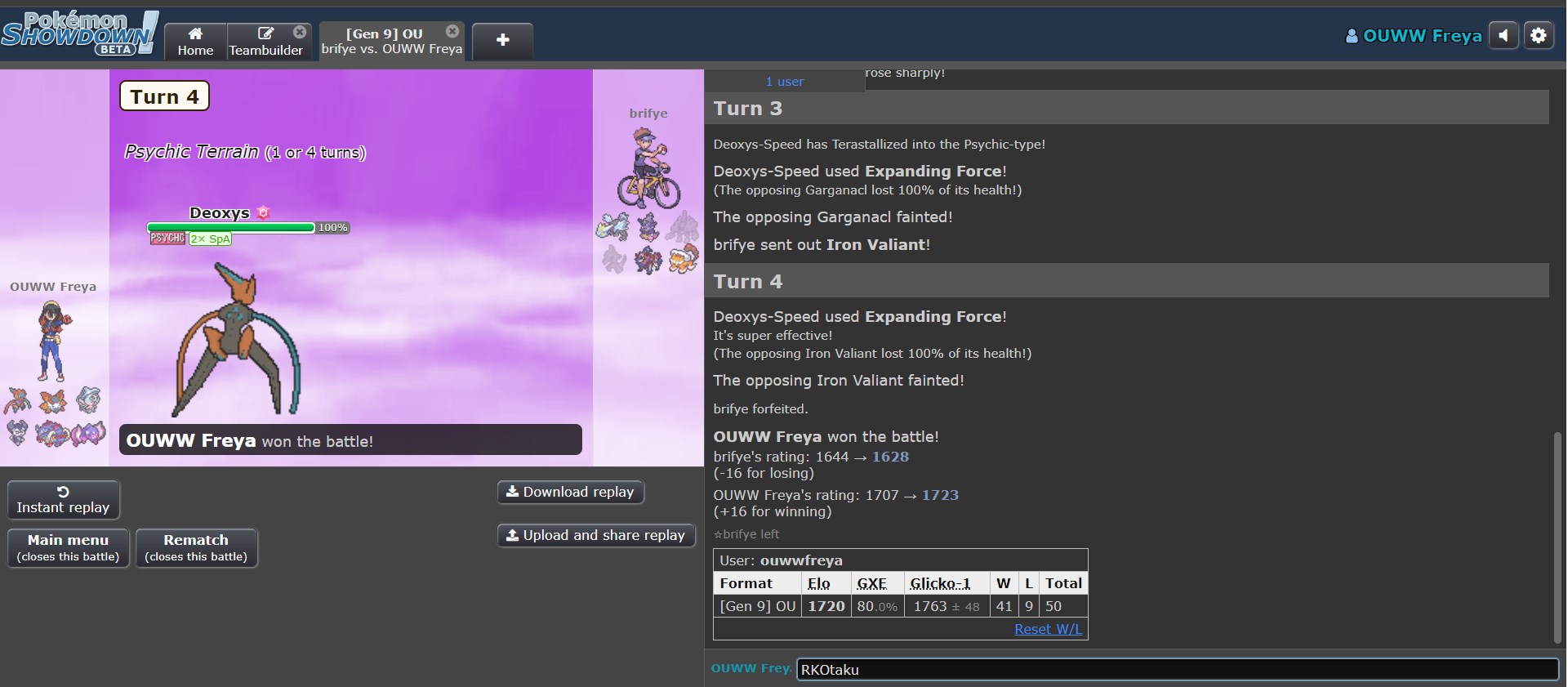
Task: Click the pink-purple last icon of Freya's team
Action: click(88, 432)
